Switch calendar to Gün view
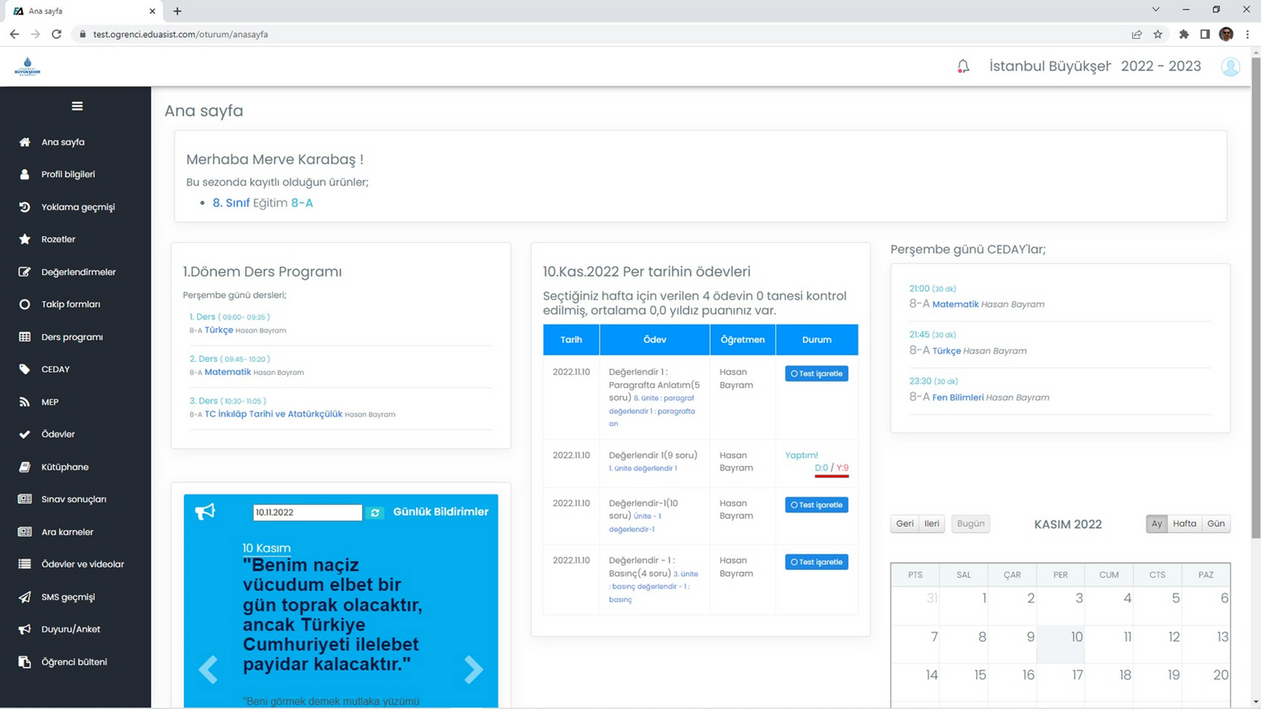This screenshot has width=1261, height=709. click(x=1216, y=524)
